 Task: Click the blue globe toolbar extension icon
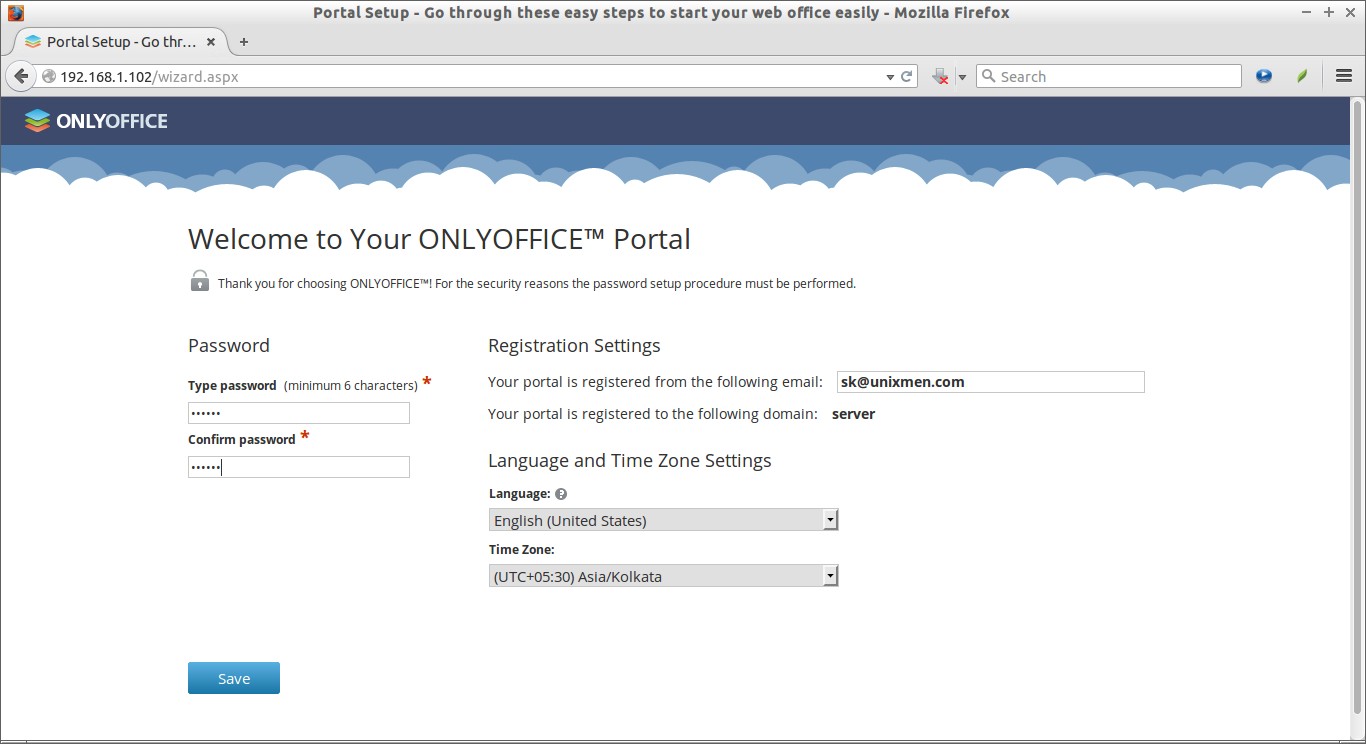click(1264, 76)
